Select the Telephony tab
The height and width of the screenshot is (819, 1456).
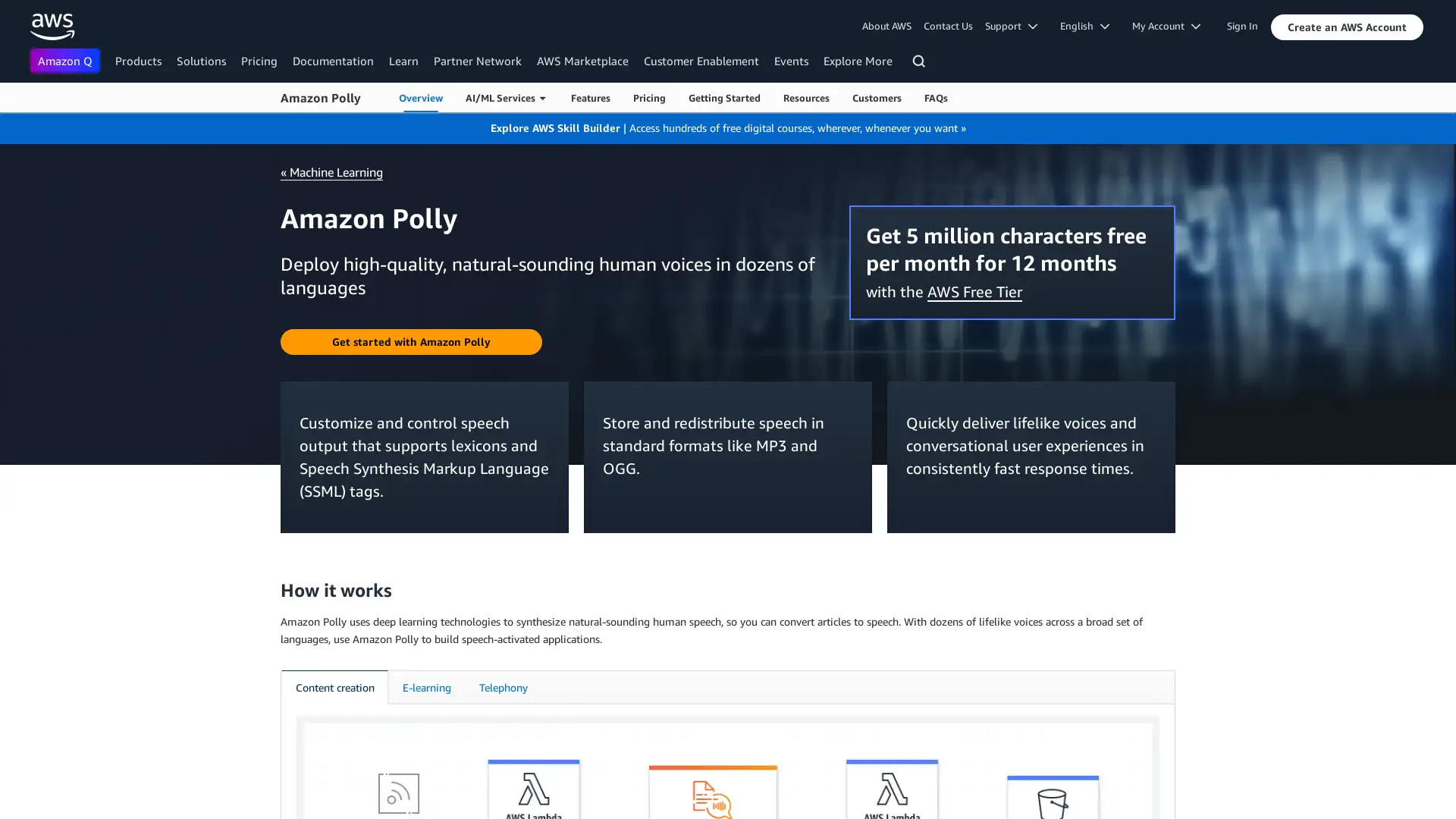pyautogui.click(x=503, y=687)
